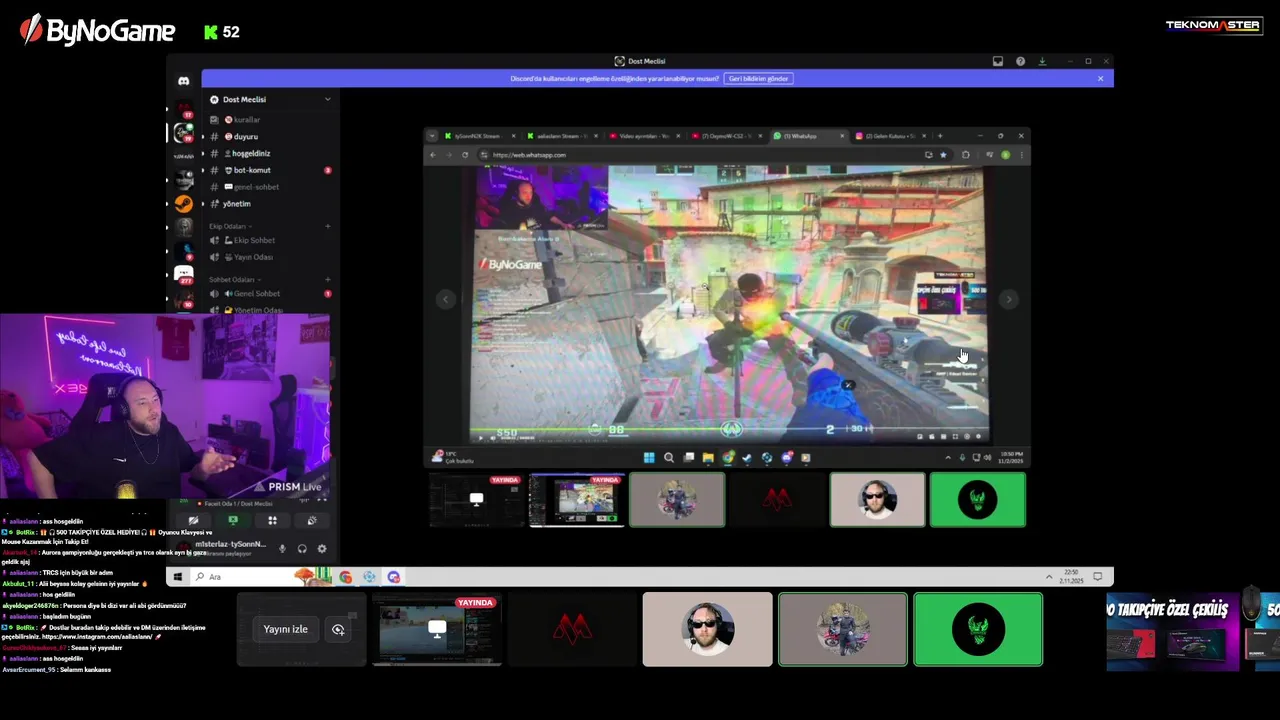Image resolution: width=1280 pixels, height=720 pixels.
Task: Open user settings gear in Discord
Action: click(321, 548)
